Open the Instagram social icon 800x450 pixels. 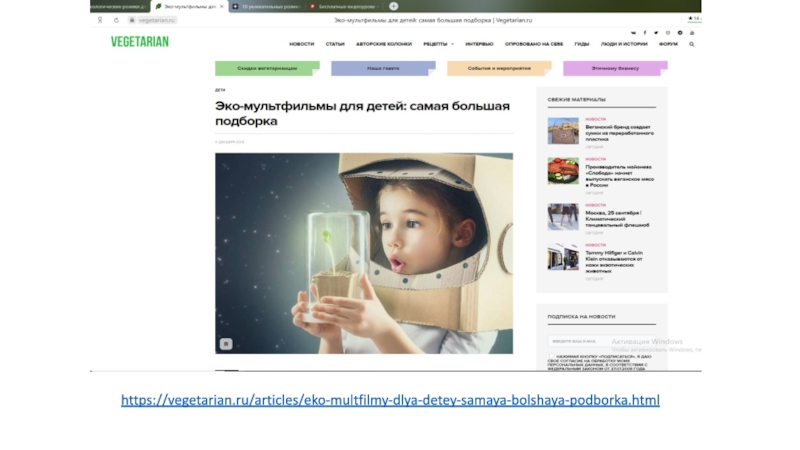(668, 33)
